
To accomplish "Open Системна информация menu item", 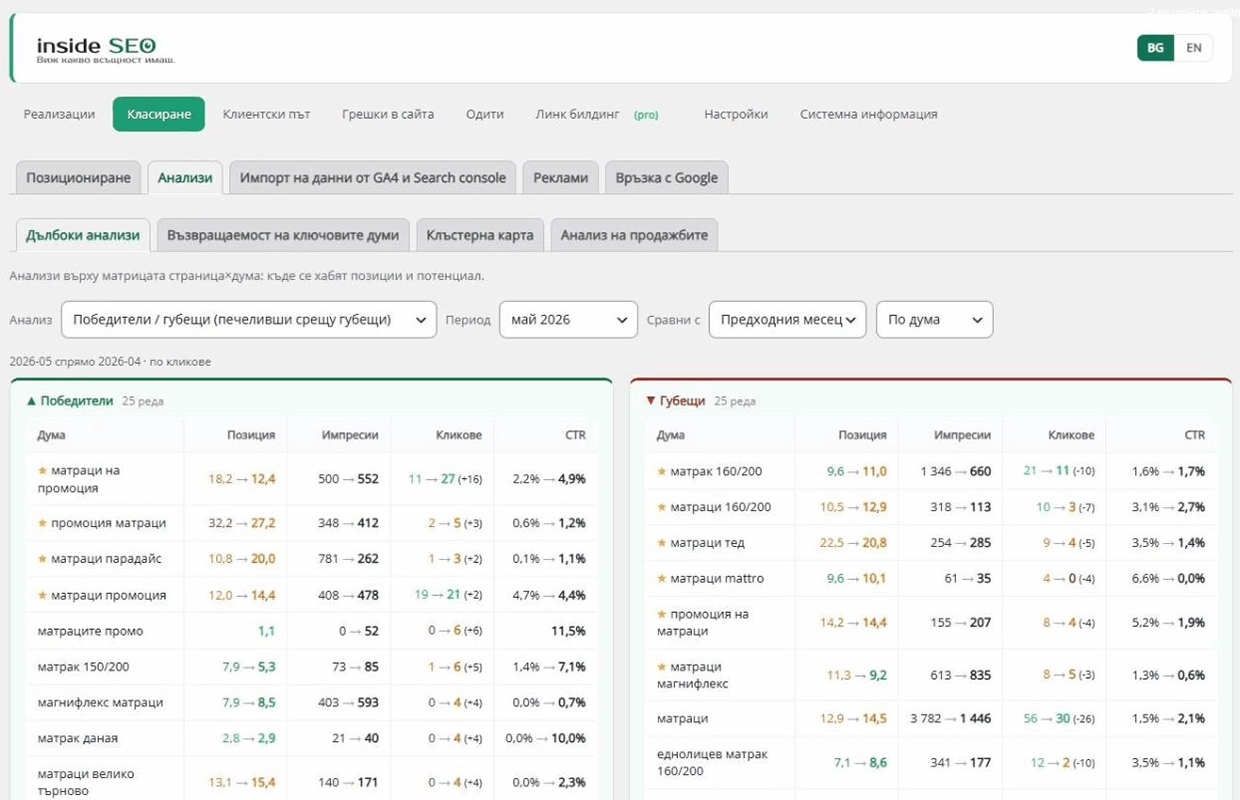I will (869, 114).
